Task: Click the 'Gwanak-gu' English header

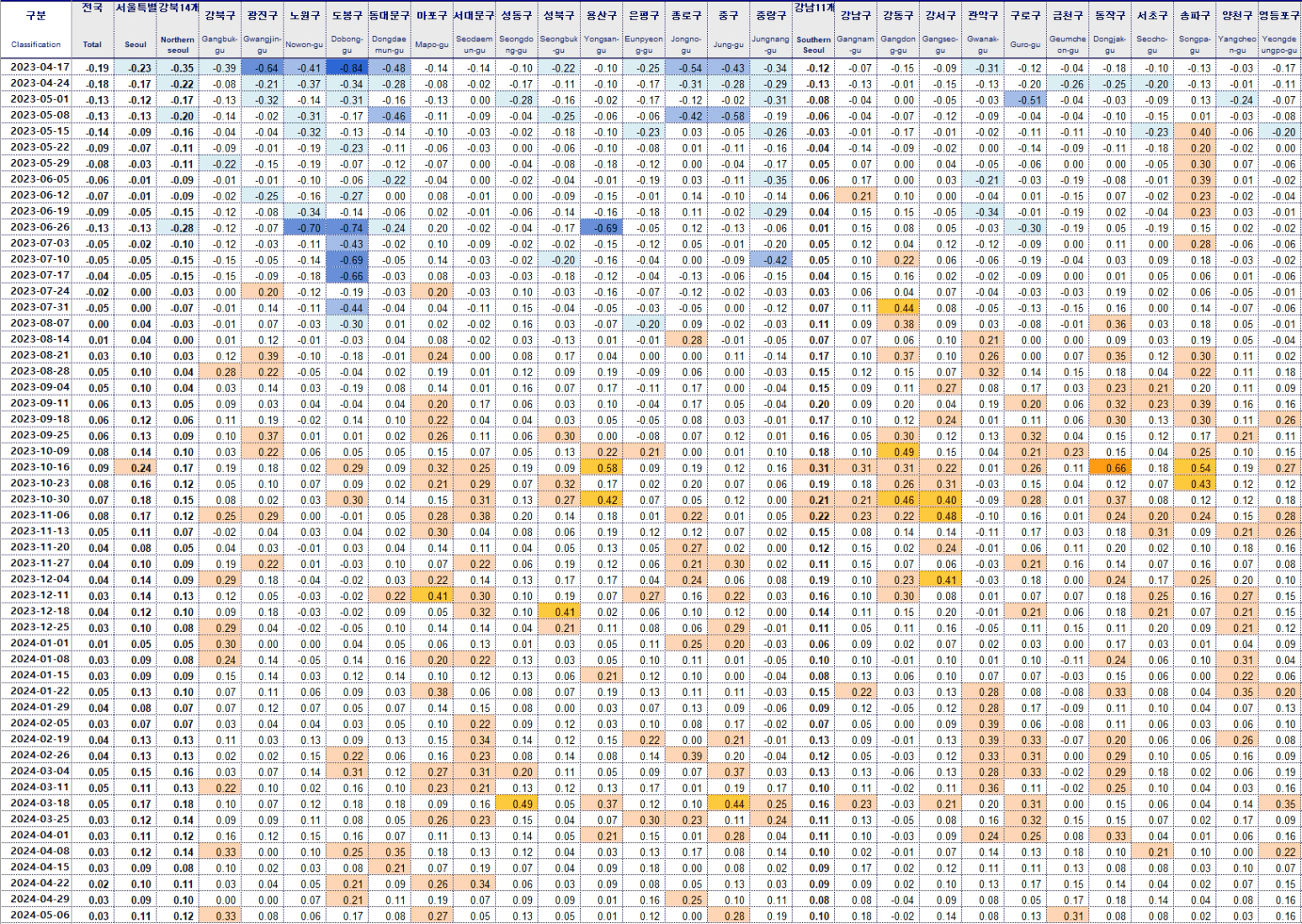Action: [983, 45]
